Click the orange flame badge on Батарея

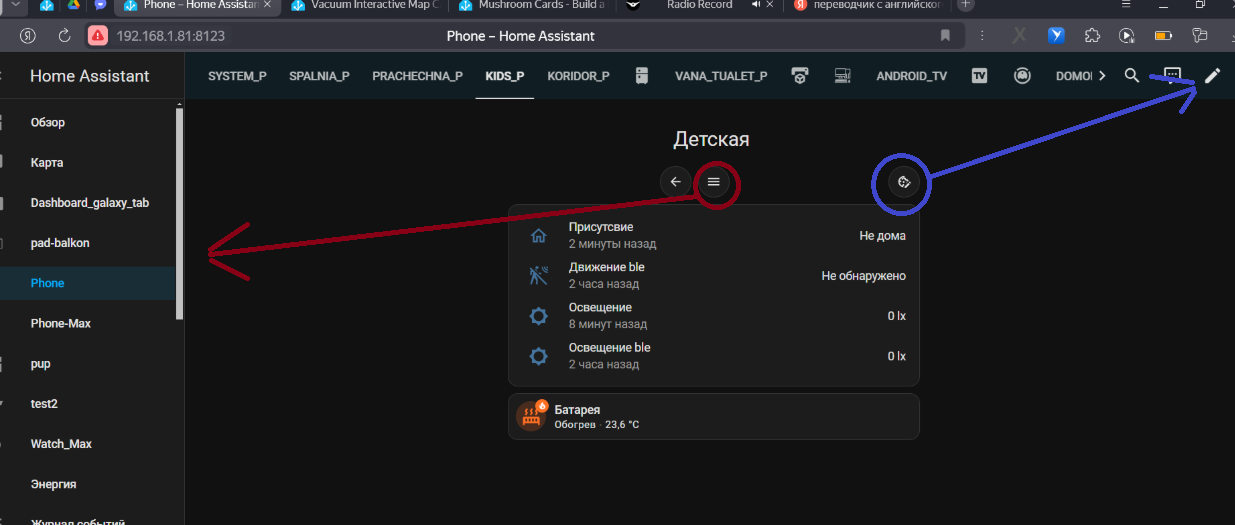tap(542, 405)
